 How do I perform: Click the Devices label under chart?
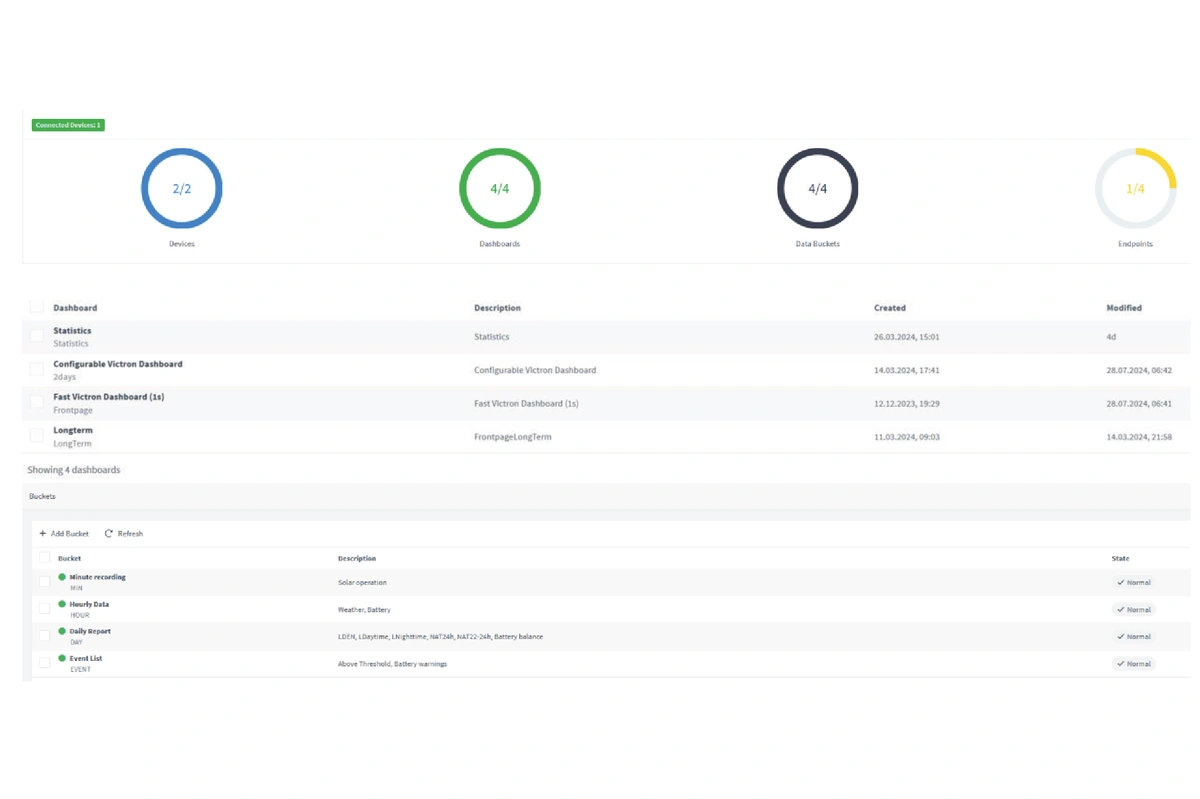coord(182,244)
